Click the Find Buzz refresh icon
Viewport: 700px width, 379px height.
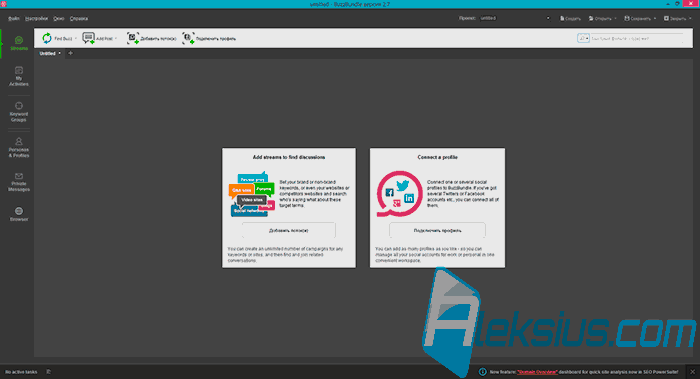click(x=47, y=38)
